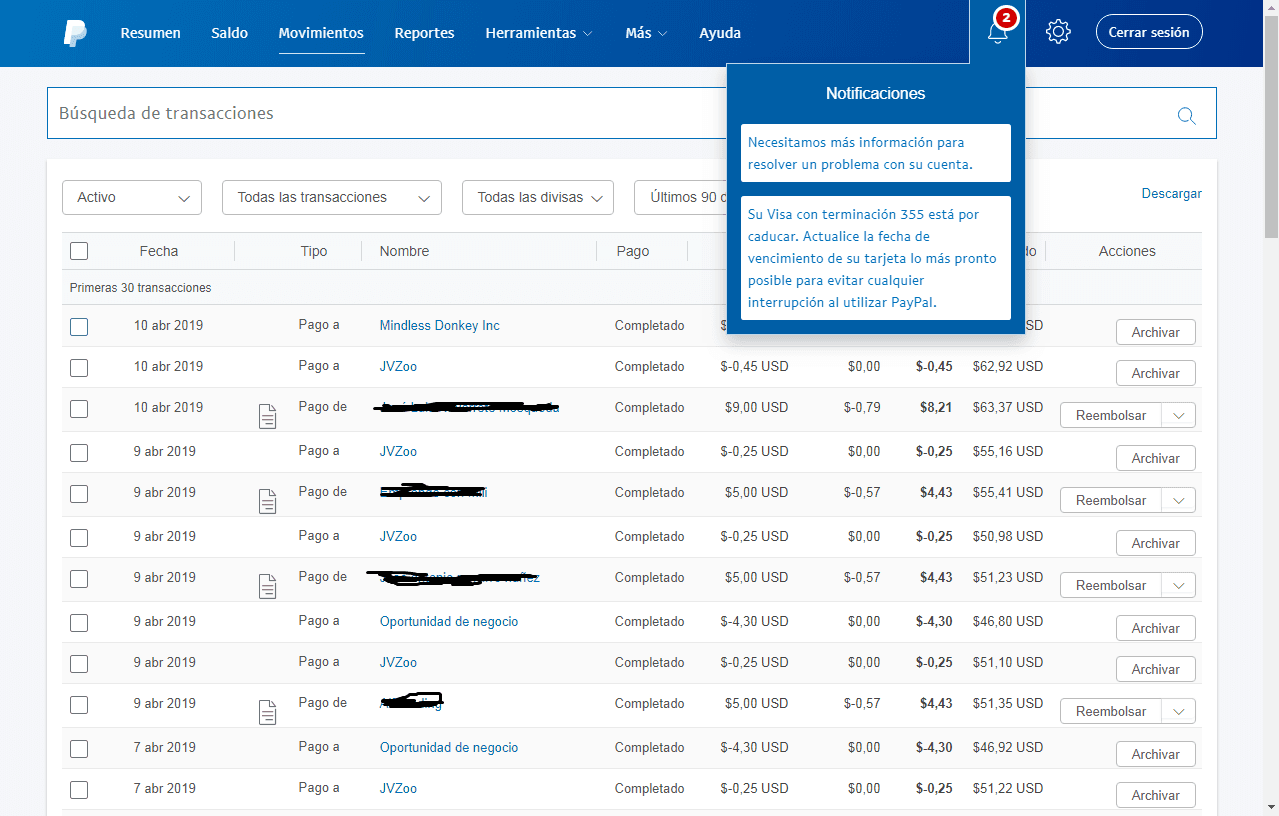
Task: Expand Todas las divisas currency dropdown
Action: point(537,198)
